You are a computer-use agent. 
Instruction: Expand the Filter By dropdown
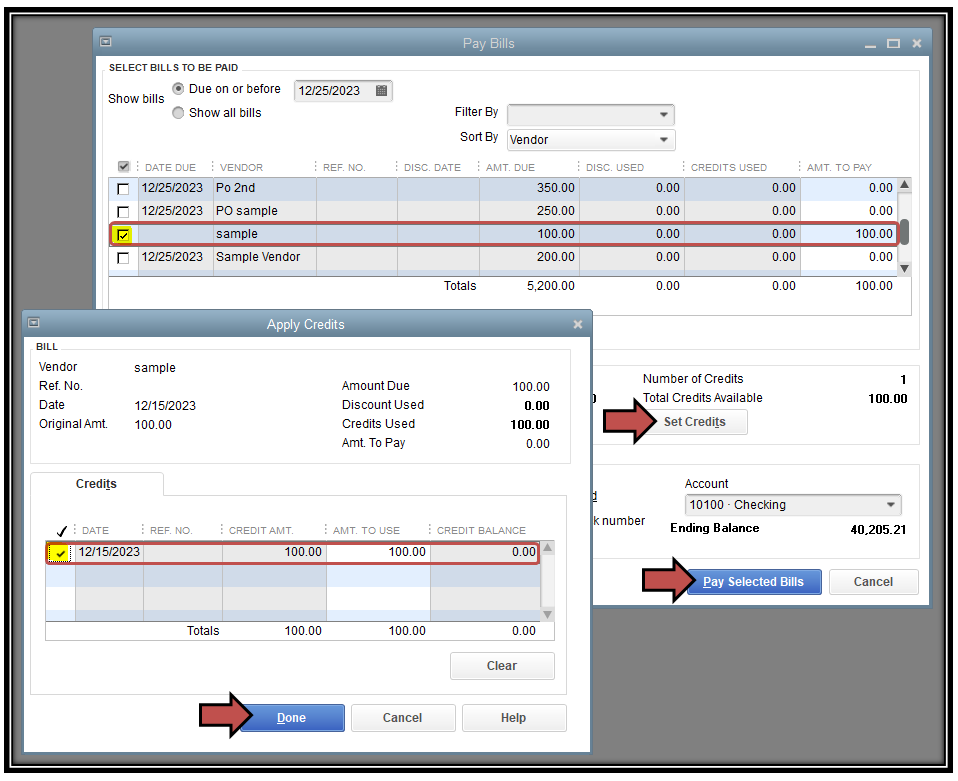click(x=663, y=115)
